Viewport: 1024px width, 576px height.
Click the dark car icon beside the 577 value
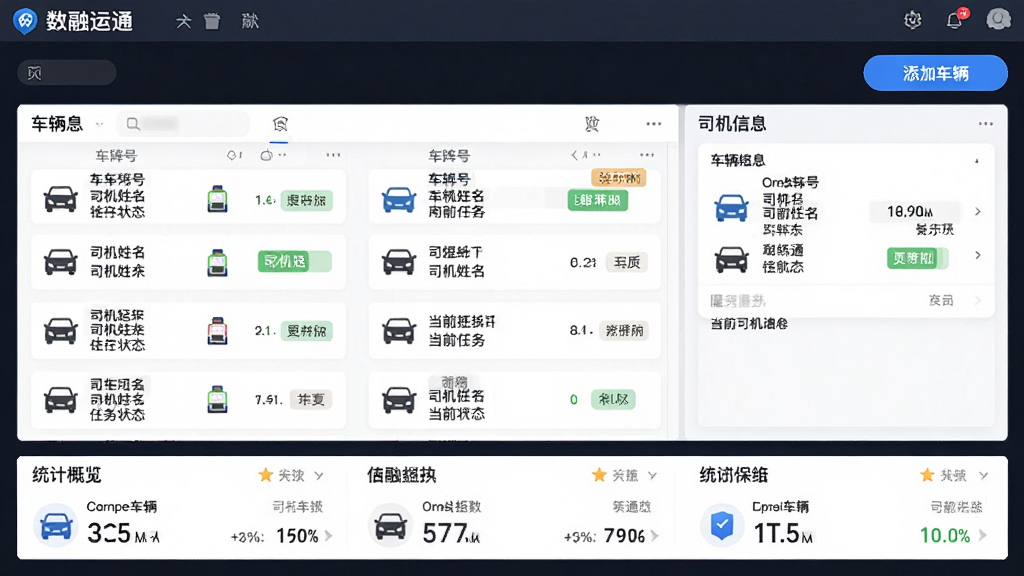(x=390, y=525)
